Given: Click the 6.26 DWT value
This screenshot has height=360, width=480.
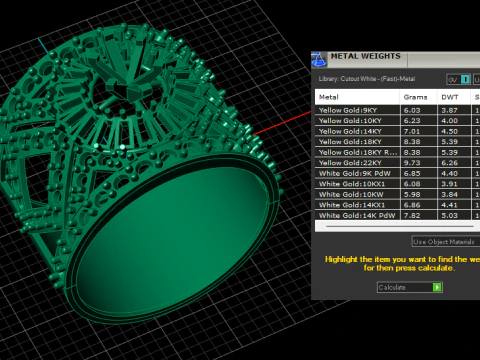Looking at the screenshot, I should [450, 163].
